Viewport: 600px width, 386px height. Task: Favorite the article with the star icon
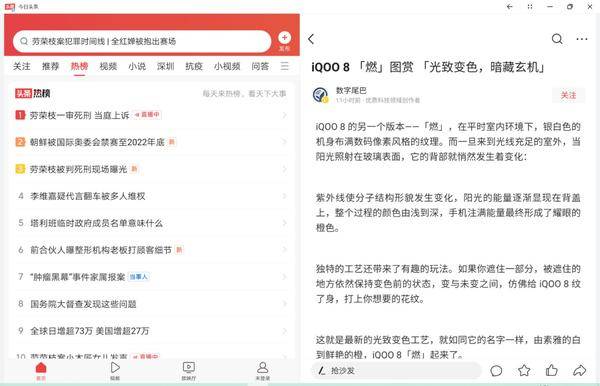tap(524, 370)
